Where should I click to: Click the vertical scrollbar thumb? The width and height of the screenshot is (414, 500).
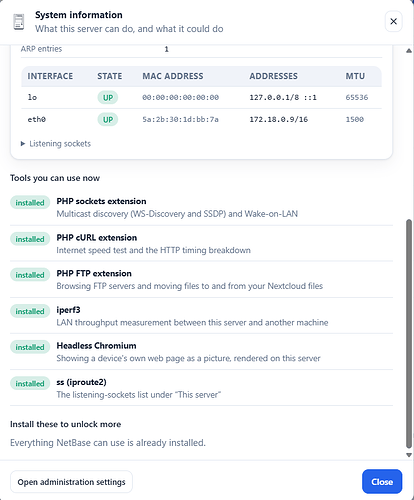[x=409, y=334]
